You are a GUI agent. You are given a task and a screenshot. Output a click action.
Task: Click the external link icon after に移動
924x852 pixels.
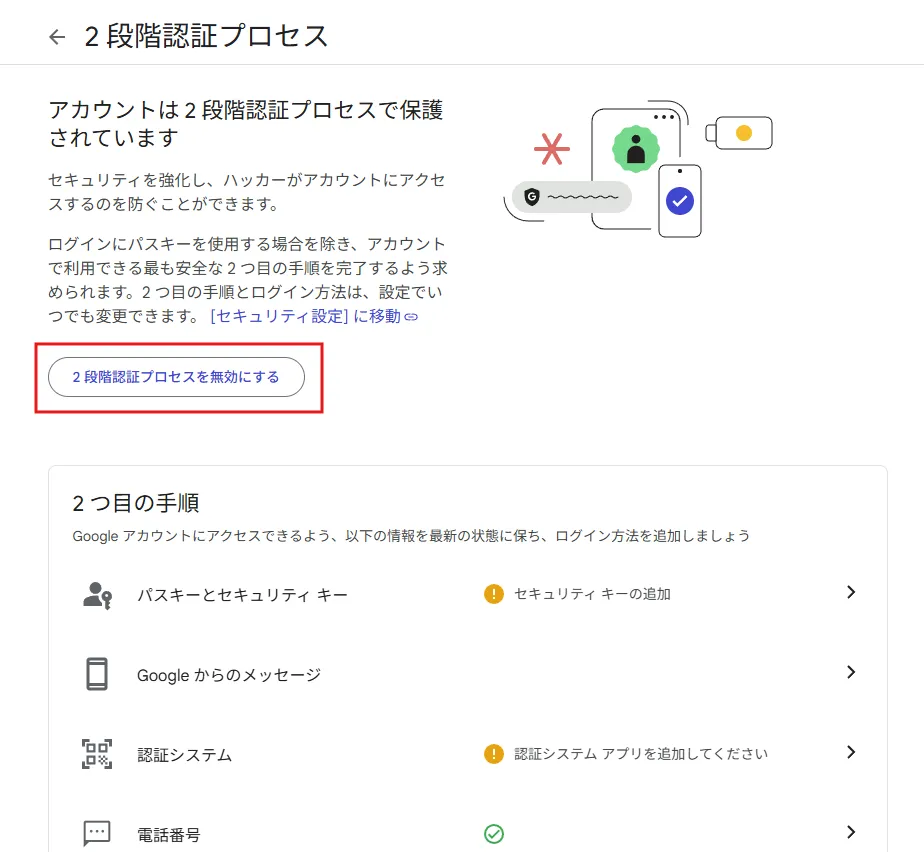coord(411,317)
